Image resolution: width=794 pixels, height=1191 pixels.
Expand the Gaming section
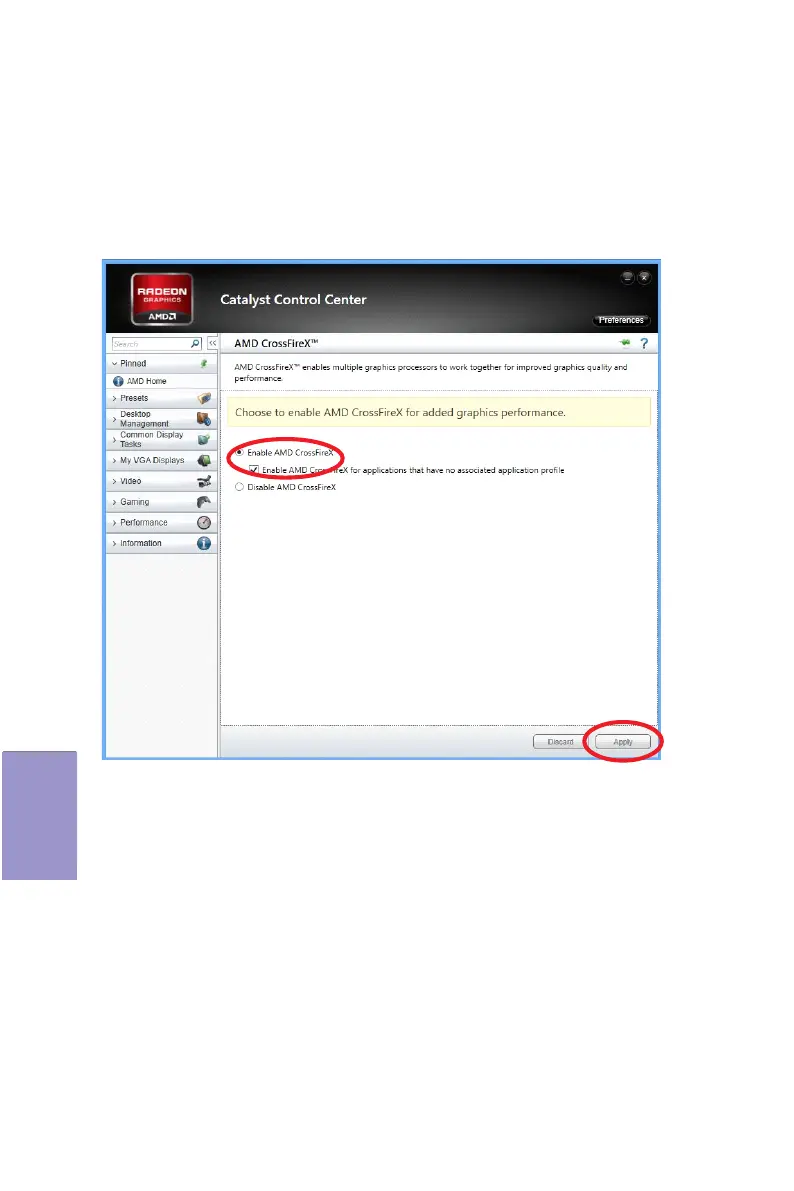(x=161, y=502)
